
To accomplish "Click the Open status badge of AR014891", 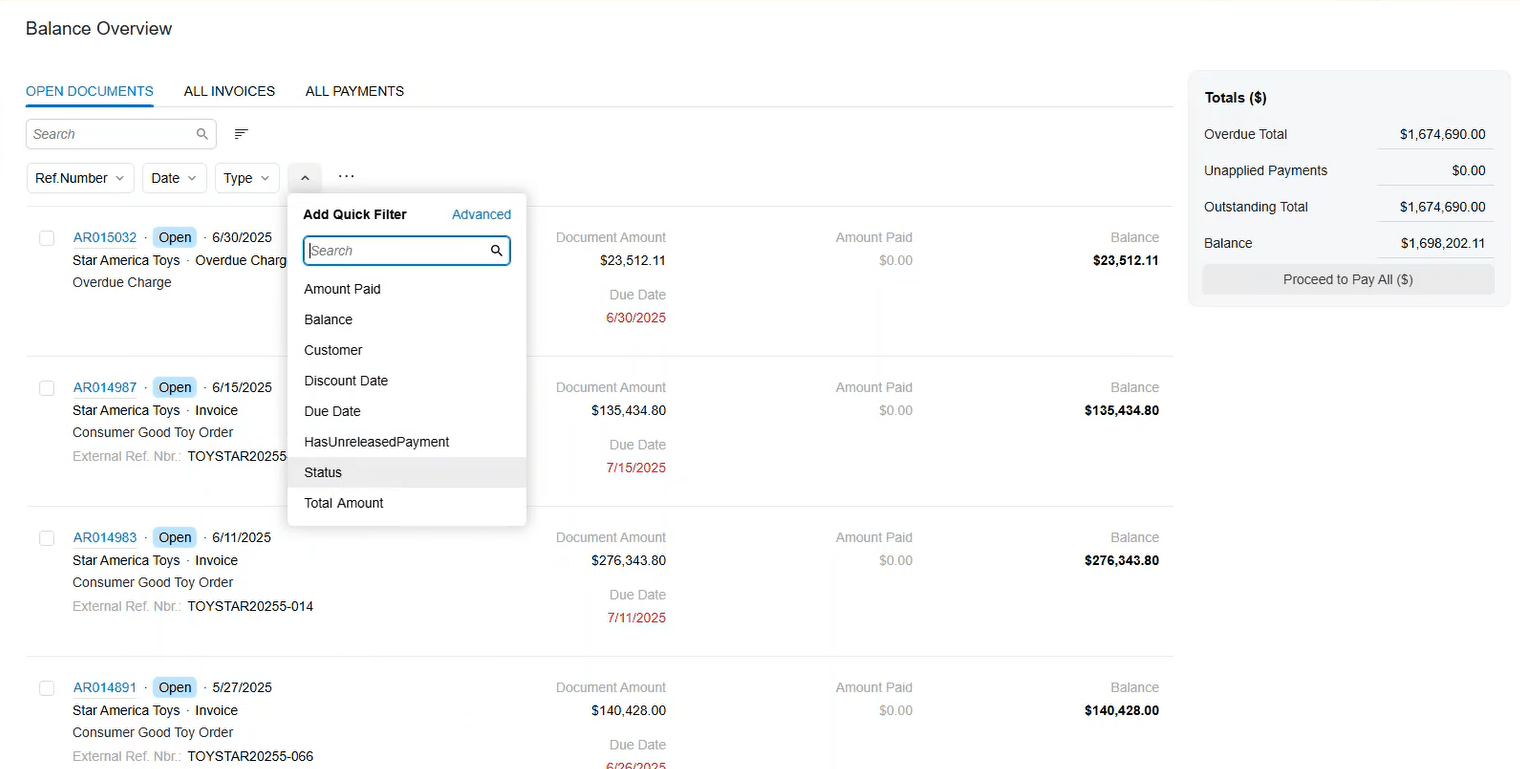I will [x=175, y=688].
